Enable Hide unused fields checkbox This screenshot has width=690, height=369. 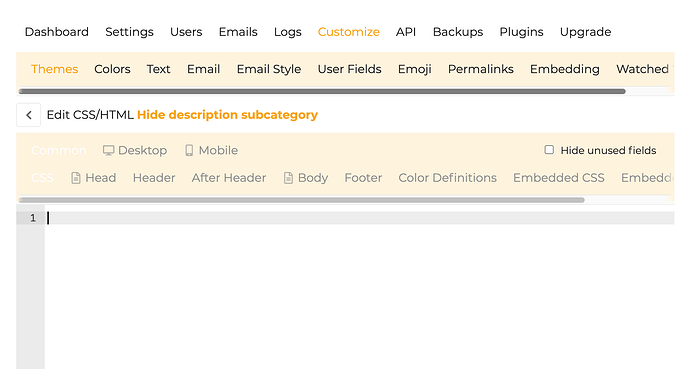point(549,150)
